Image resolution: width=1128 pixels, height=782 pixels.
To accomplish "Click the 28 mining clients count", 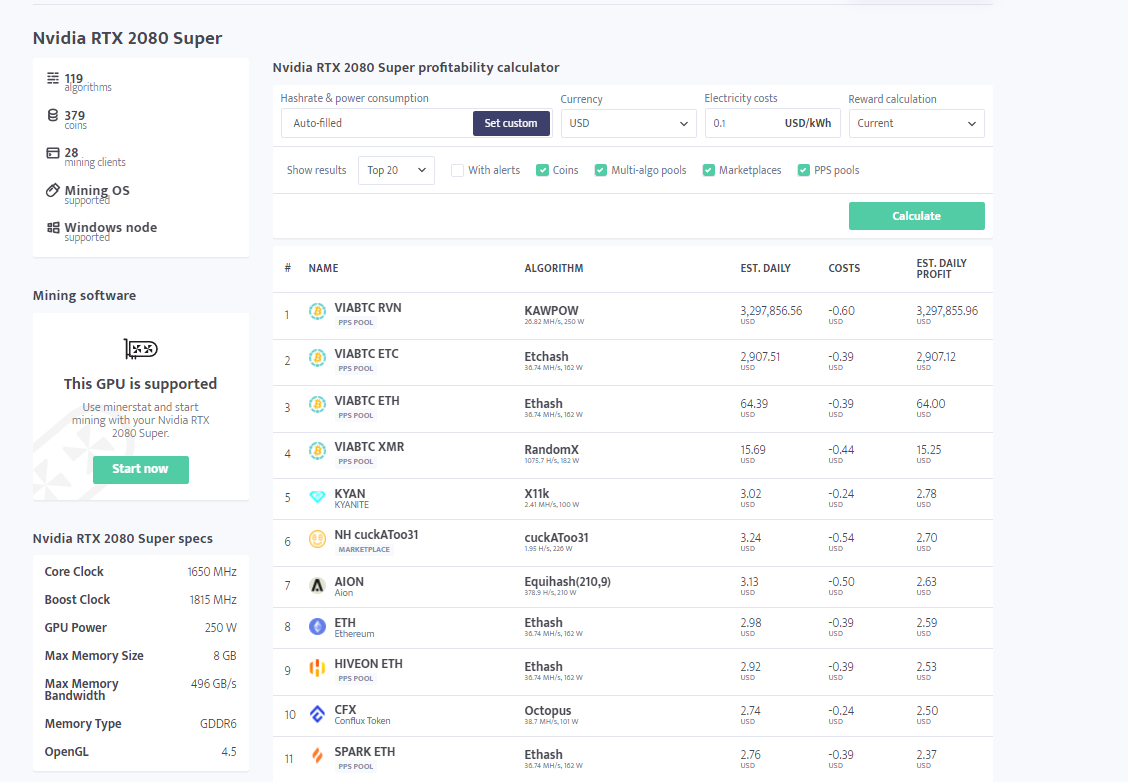I will [71, 153].
